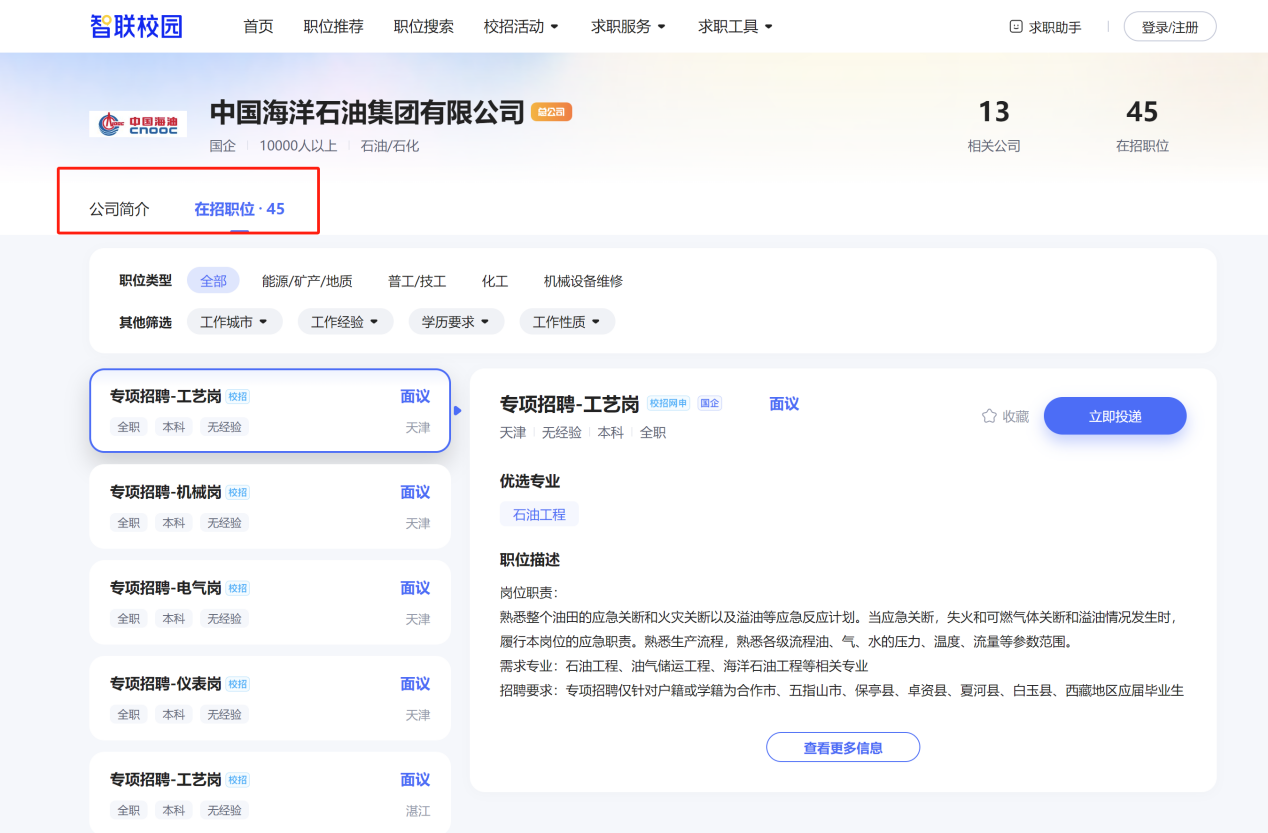Click the 立即投递 button
Screen dimensions: 1268x833
tap(1115, 416)
